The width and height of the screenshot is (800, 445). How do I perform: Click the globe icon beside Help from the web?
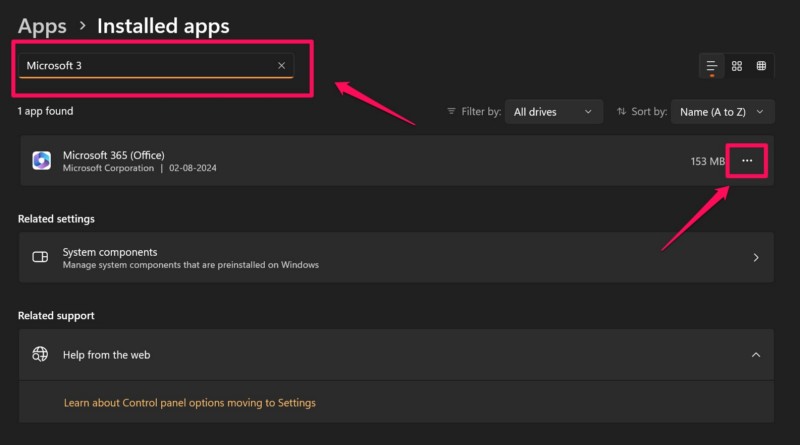tap(40, 354)
